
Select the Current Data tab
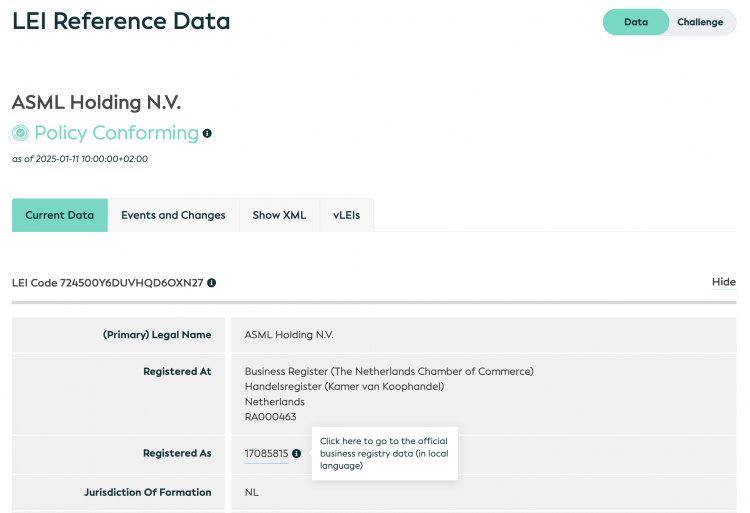[x=60, y=215]
